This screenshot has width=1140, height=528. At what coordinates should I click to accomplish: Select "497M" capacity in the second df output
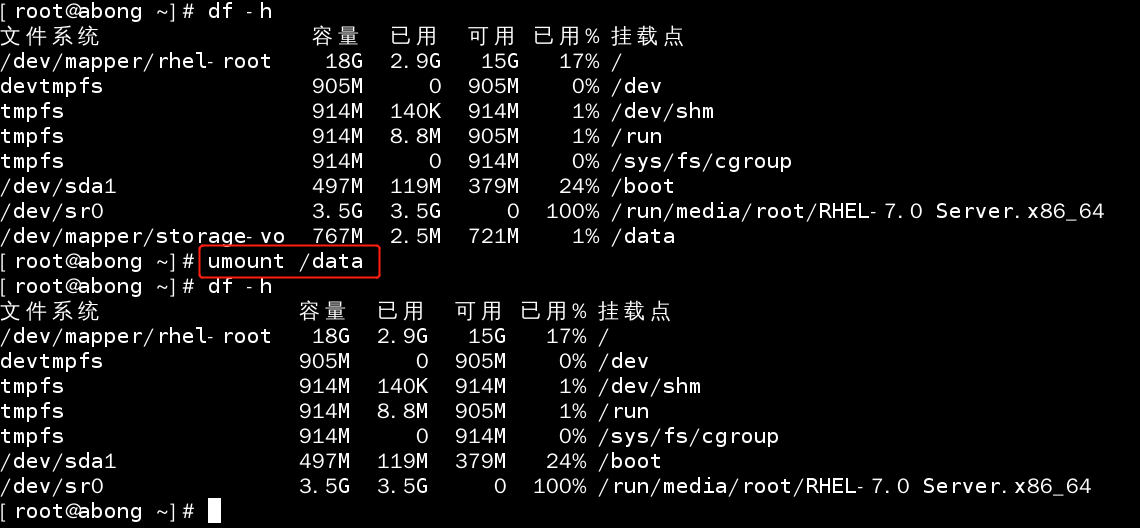(x=324, y=461)
